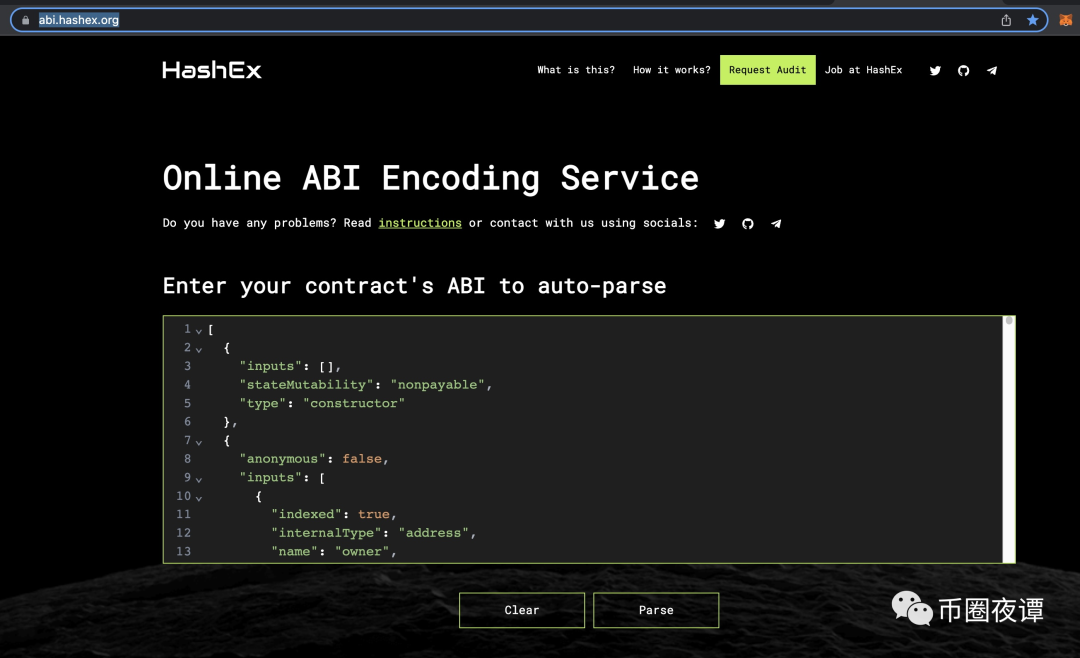Click inside the ABI code editor

coord(589,440)
